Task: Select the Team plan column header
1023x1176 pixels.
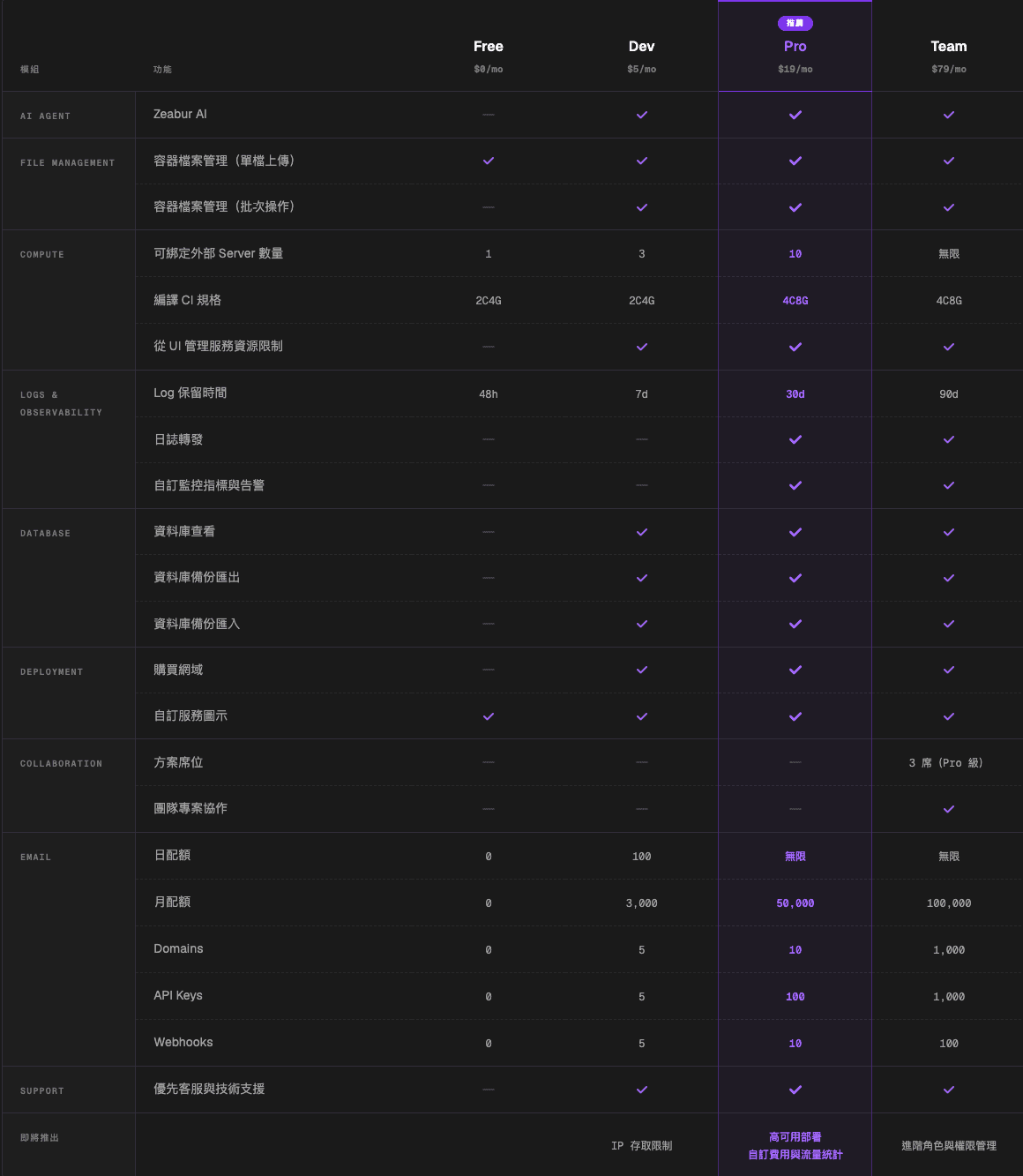Action: (948, 46)
